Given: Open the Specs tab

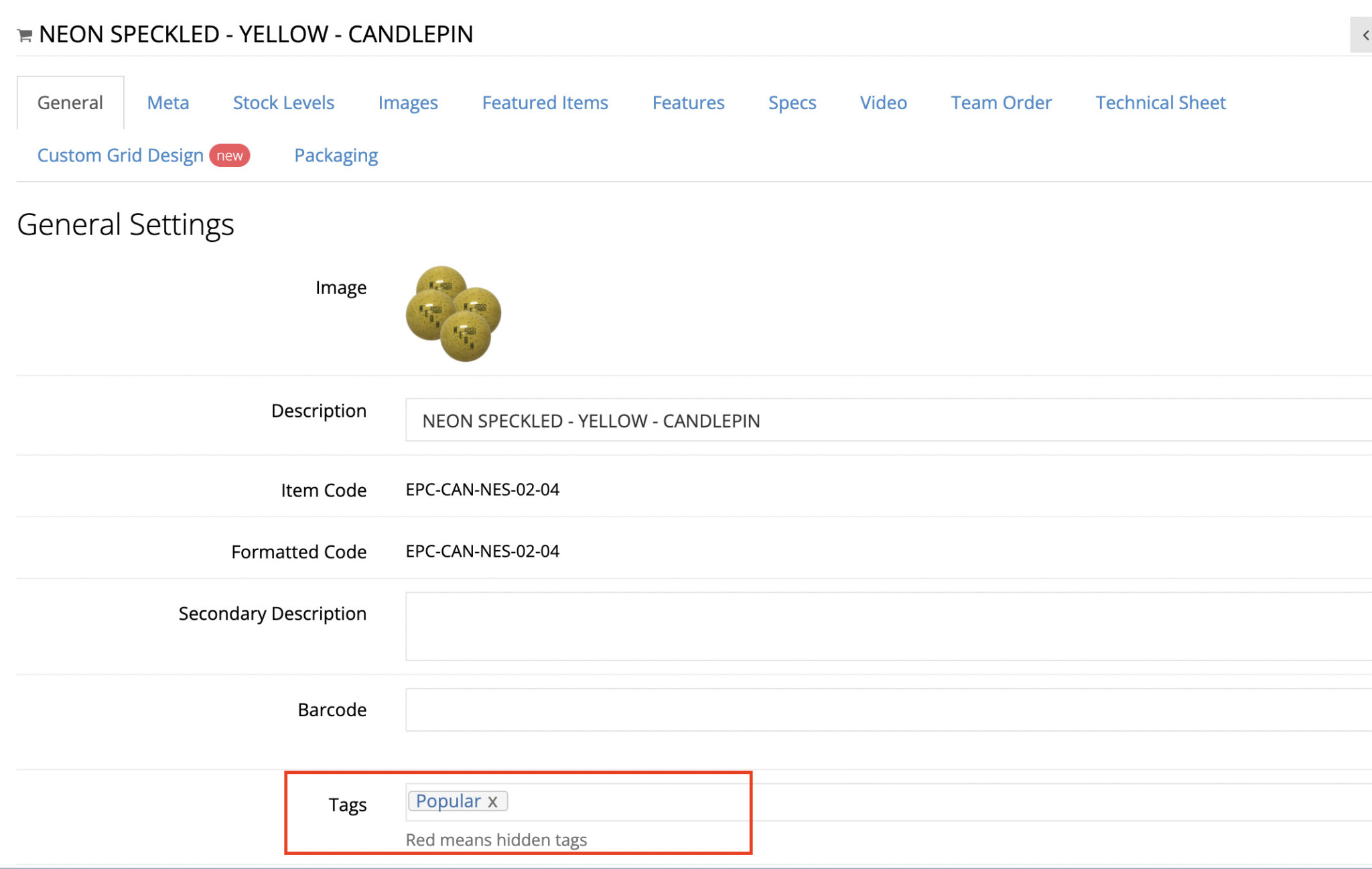Looking at the screenshot, I should pos(791,102).
